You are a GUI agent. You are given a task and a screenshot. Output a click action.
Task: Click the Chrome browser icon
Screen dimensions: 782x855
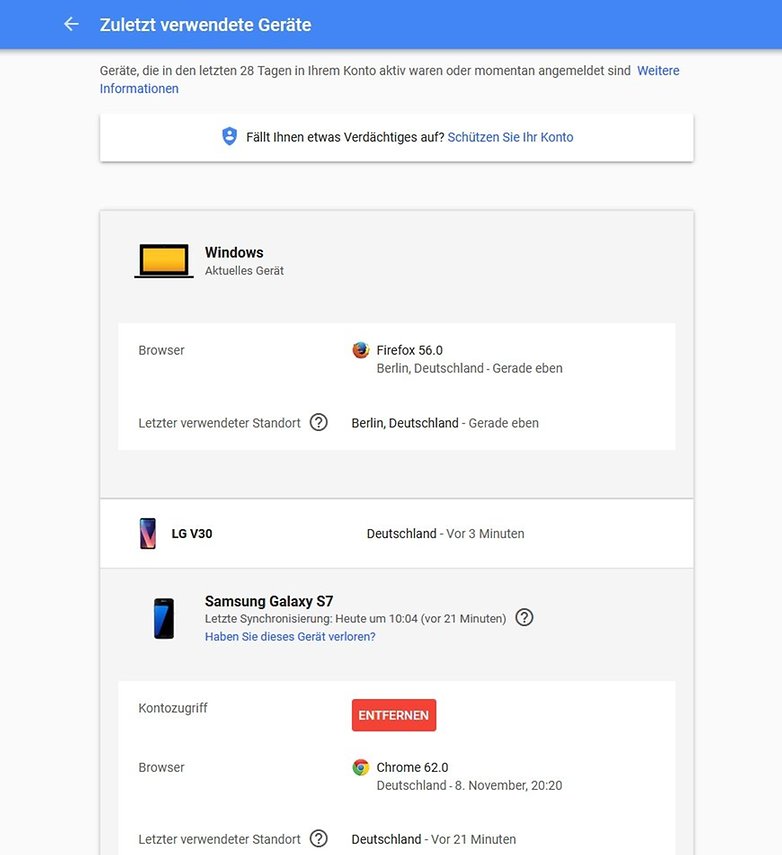360,767
